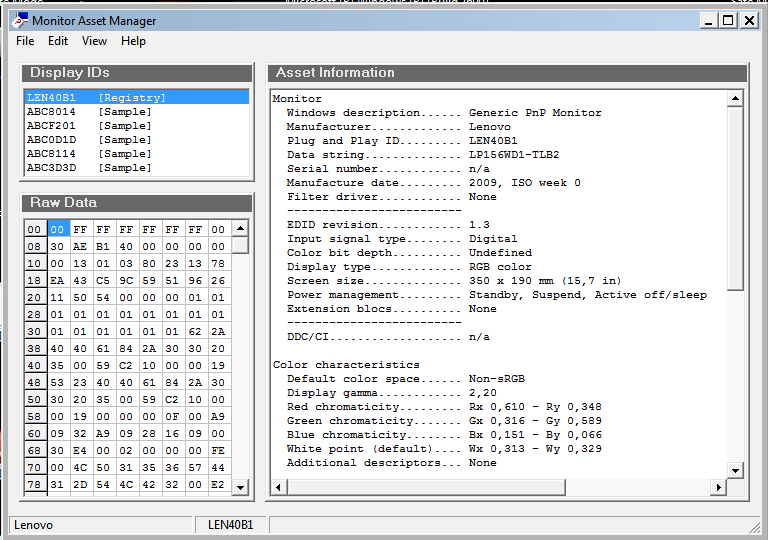The width and height of the screenshot is (768, 540).
Task: Open the View menu
Action: pyautogui.click(x=94, y=41)
